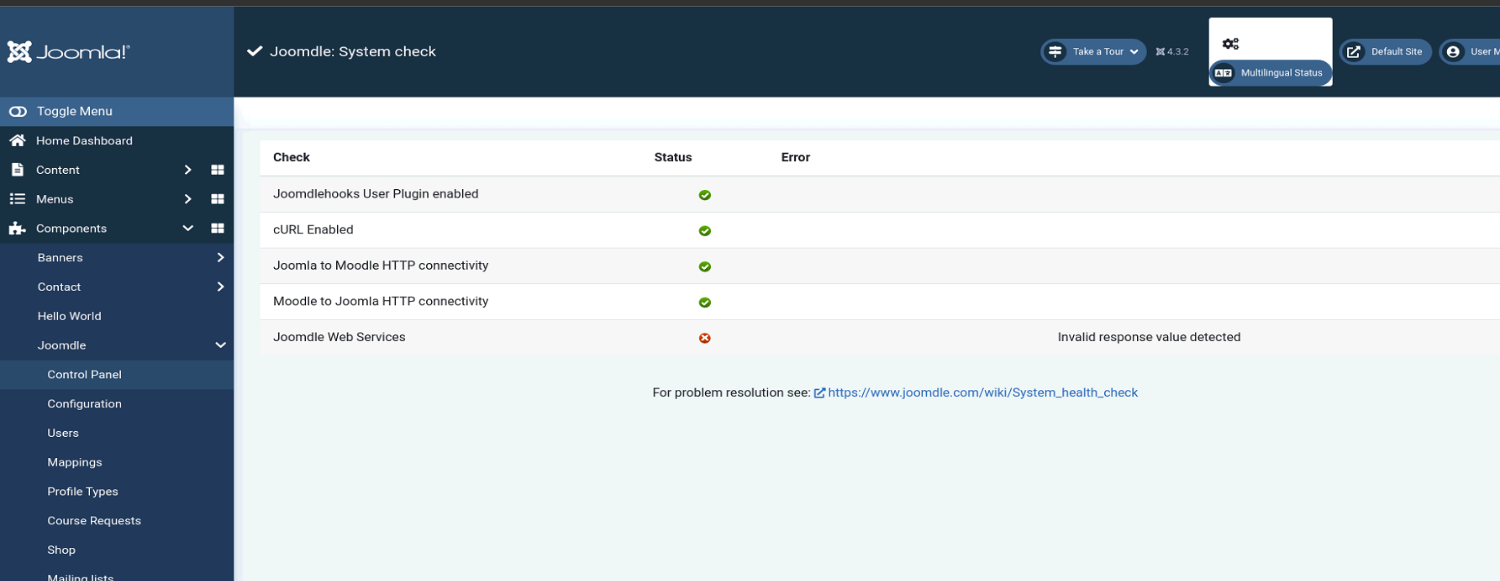Viewport: 1500px width, 581px height.
Task: Select Mappings in Joomdle menu
Action: coord(74,462)
